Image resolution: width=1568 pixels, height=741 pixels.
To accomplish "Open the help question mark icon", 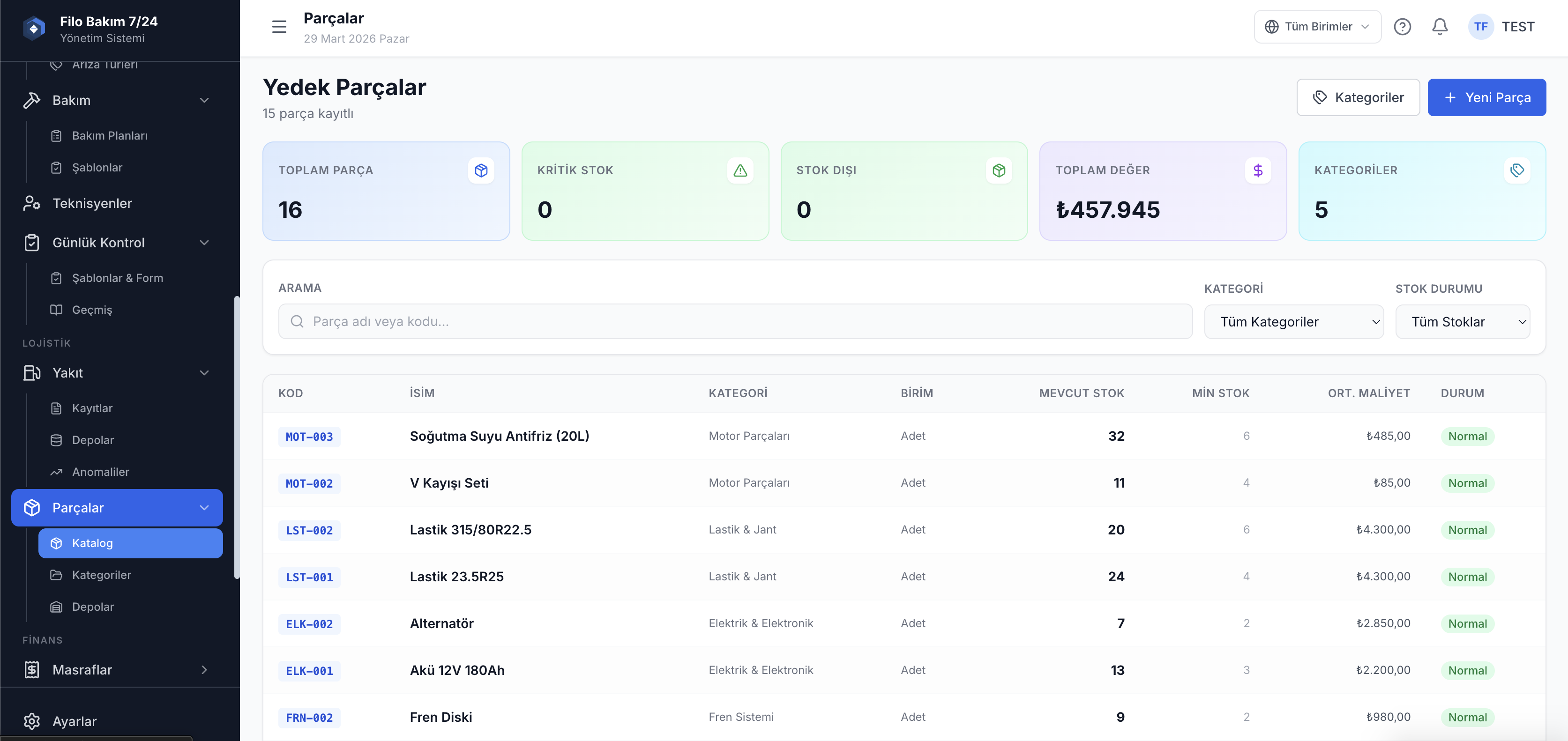I will point(1402,27).
